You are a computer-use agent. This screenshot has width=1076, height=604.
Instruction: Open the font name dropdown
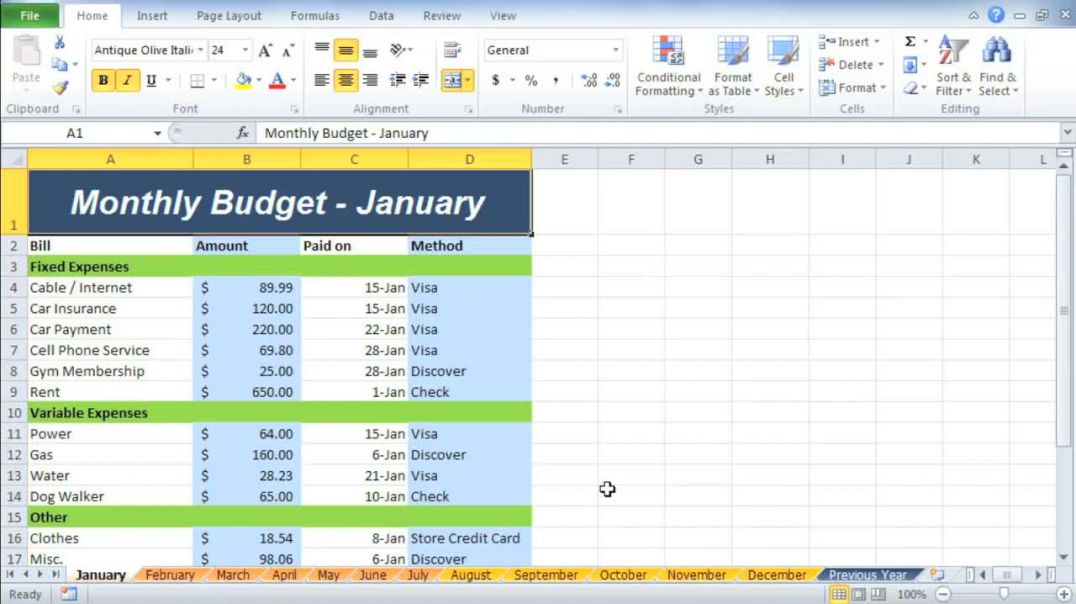(200, 50)
